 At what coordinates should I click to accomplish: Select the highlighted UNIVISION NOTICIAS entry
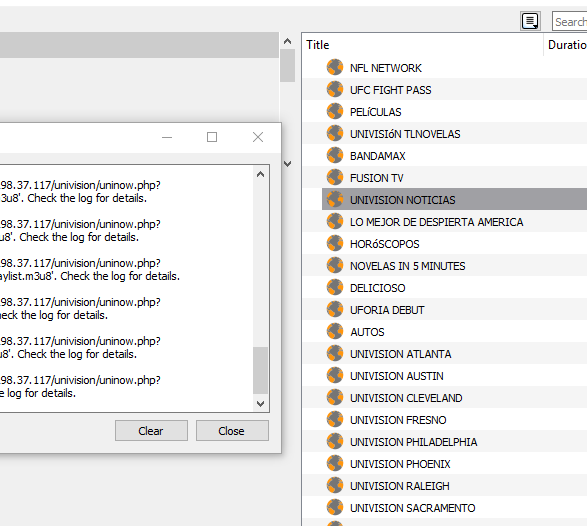(x=402, y=200)
